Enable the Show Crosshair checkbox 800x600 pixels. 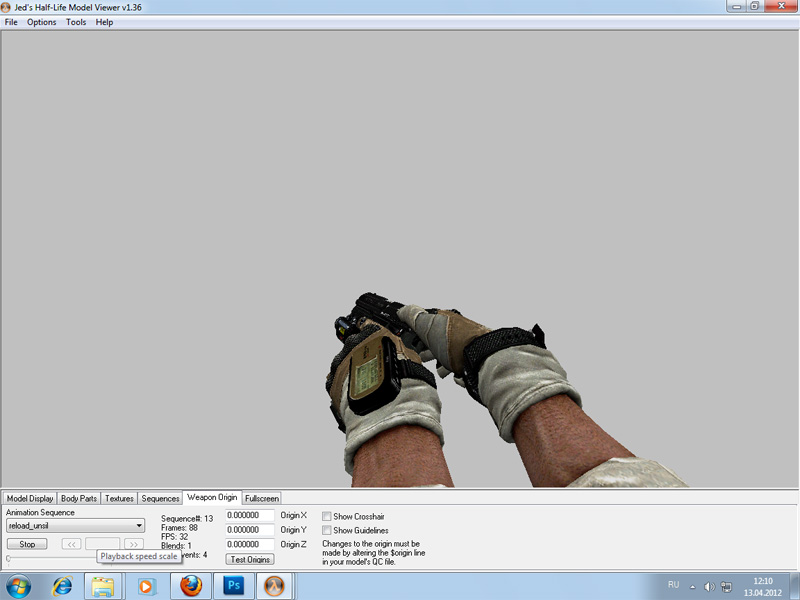[x=327, y=516]
